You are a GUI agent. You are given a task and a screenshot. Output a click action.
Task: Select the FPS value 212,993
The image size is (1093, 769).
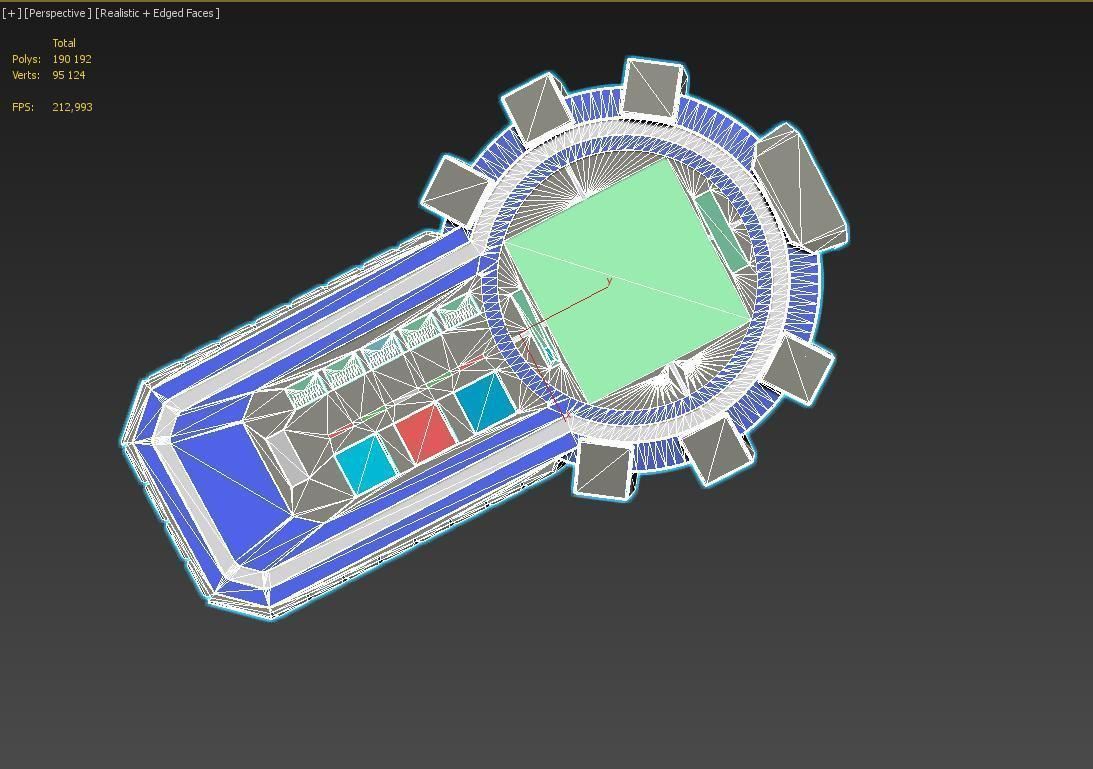(72, 107)
